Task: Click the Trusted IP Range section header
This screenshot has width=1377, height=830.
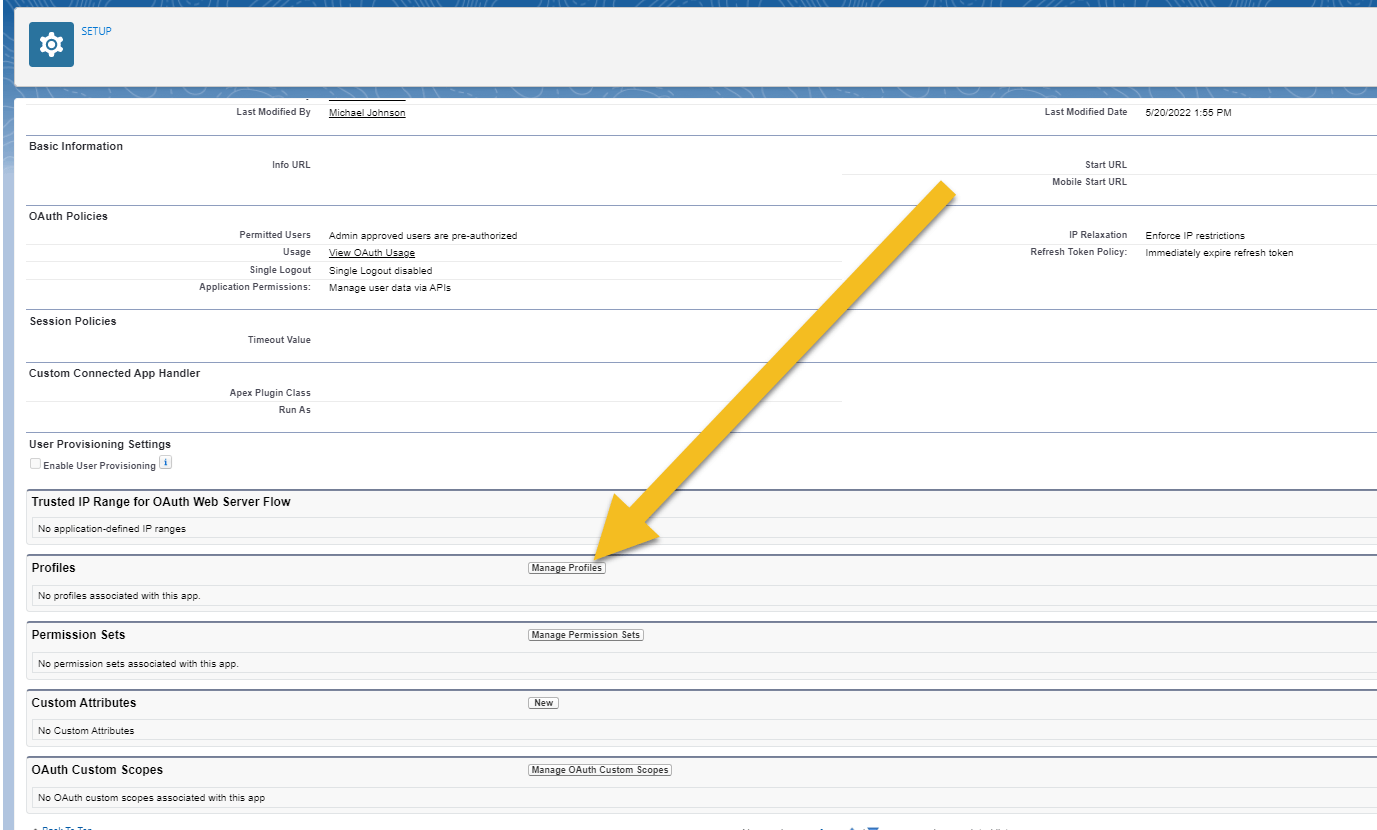Action: 160,501
